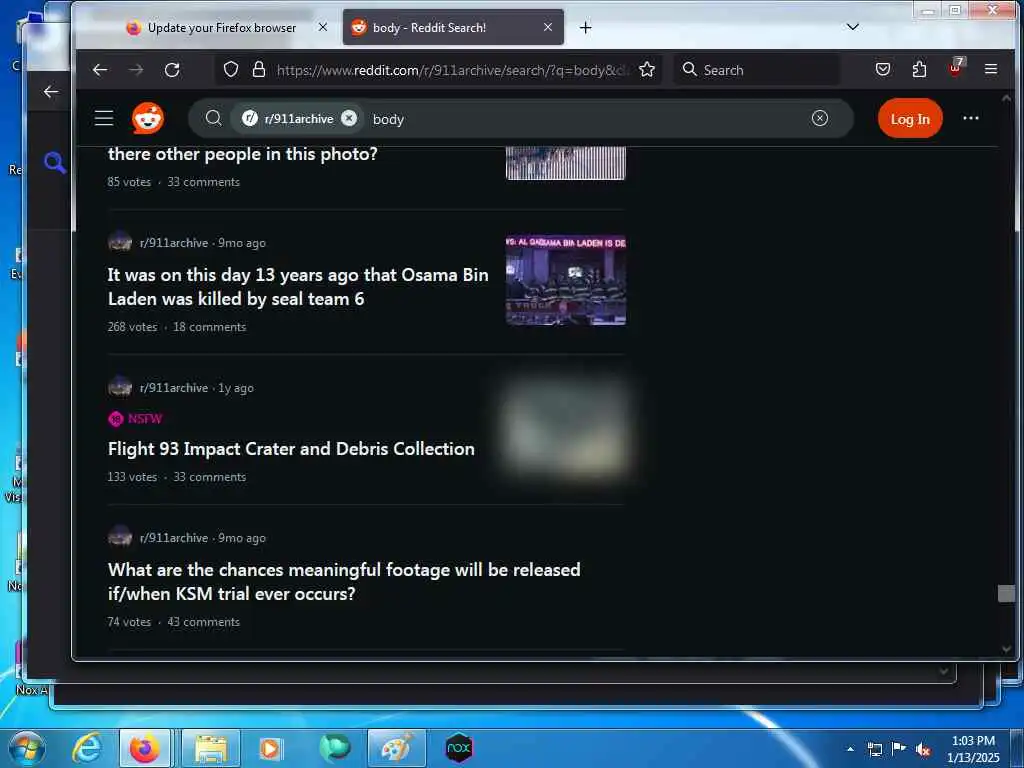Open Reddit sidebar hamburger menu
Viewport: 1024px width, 768px height.
point(104,118)
